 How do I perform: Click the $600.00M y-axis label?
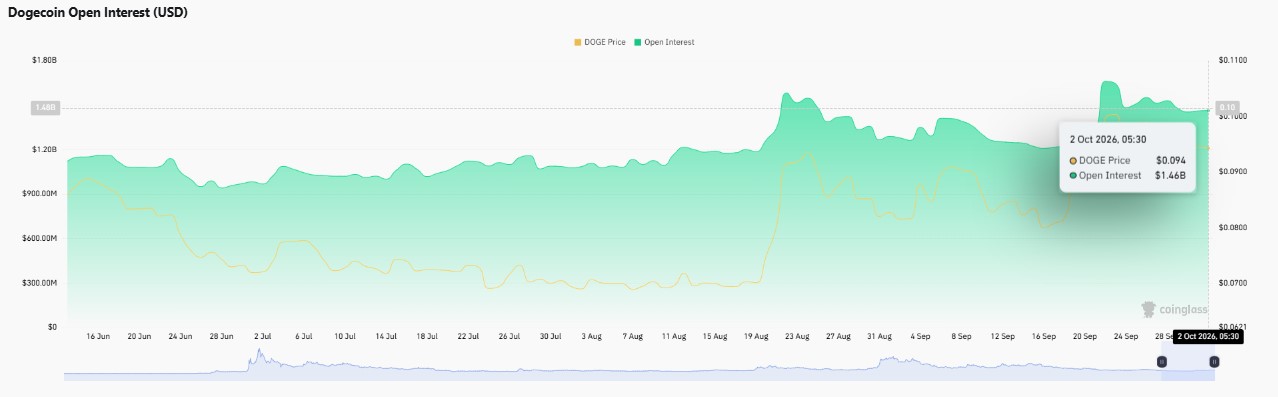click(x=41, y=238)
